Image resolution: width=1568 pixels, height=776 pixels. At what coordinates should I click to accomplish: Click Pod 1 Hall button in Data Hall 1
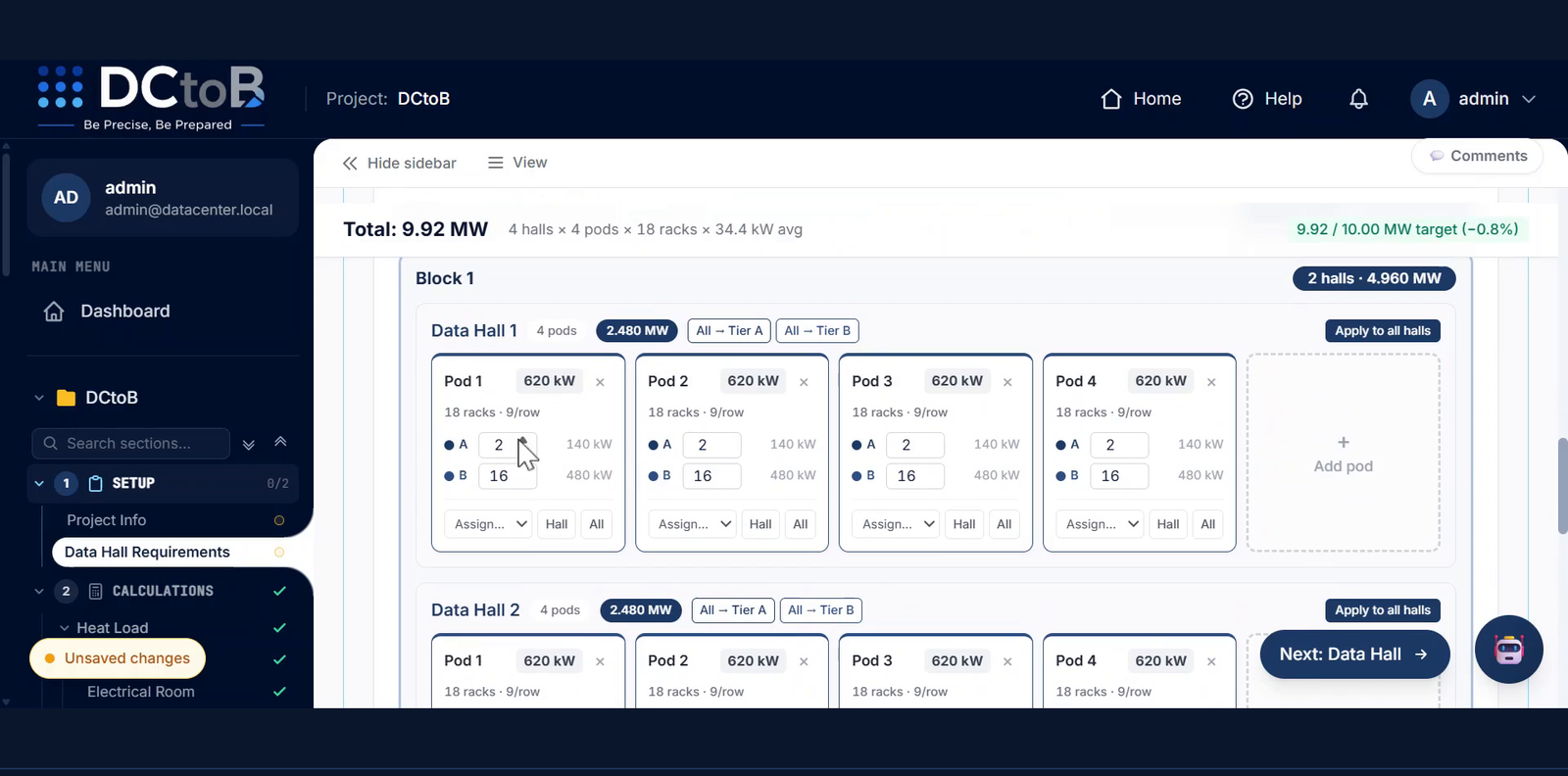(x=557, y=524)
